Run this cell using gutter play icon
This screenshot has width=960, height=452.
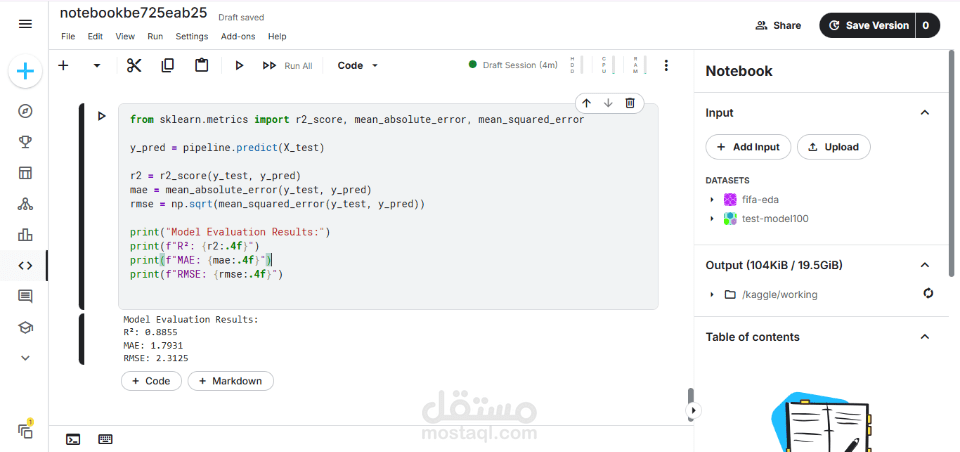(102, 116)
